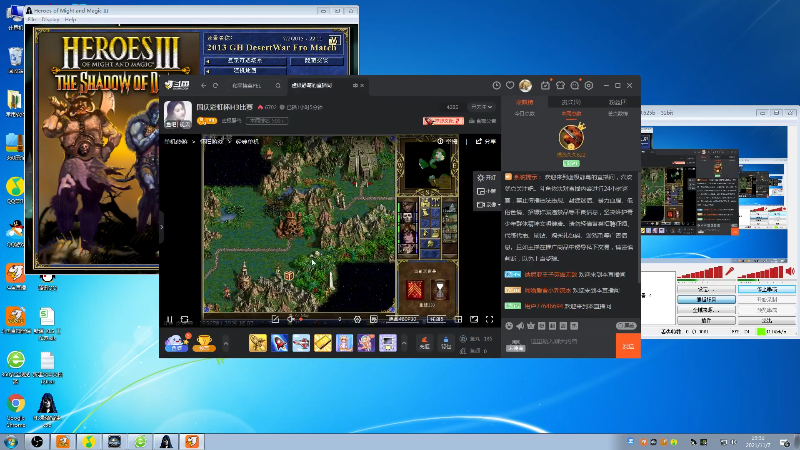Click the crown icon in the chat toolbar

(531, 326)
